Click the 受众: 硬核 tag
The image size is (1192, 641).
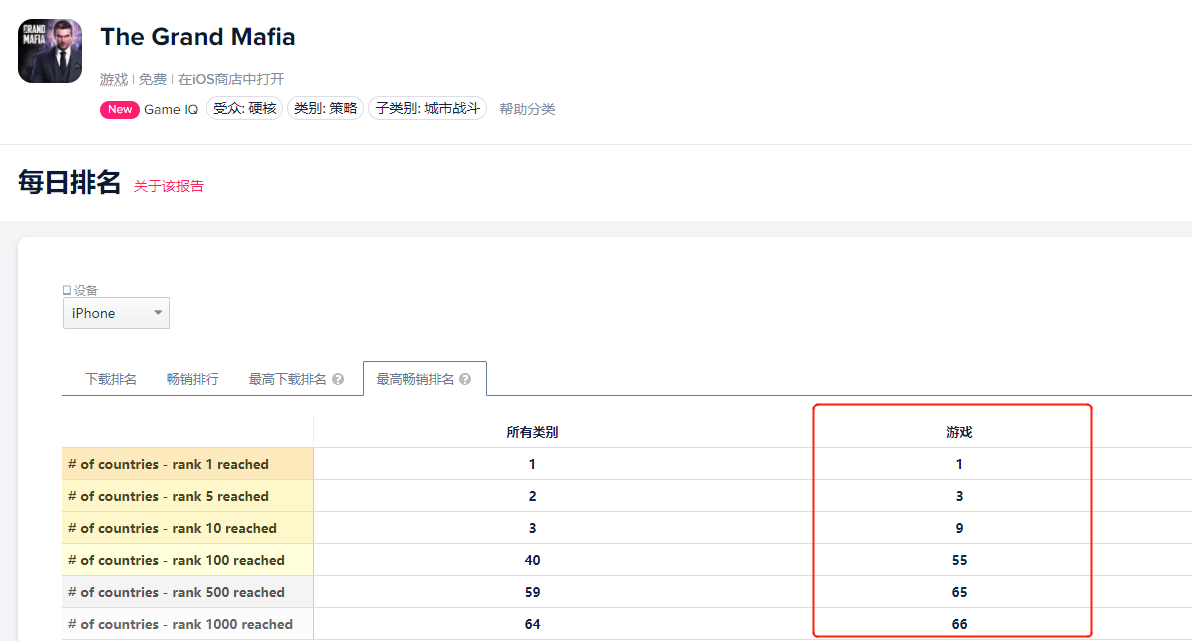tap(245, 109)
